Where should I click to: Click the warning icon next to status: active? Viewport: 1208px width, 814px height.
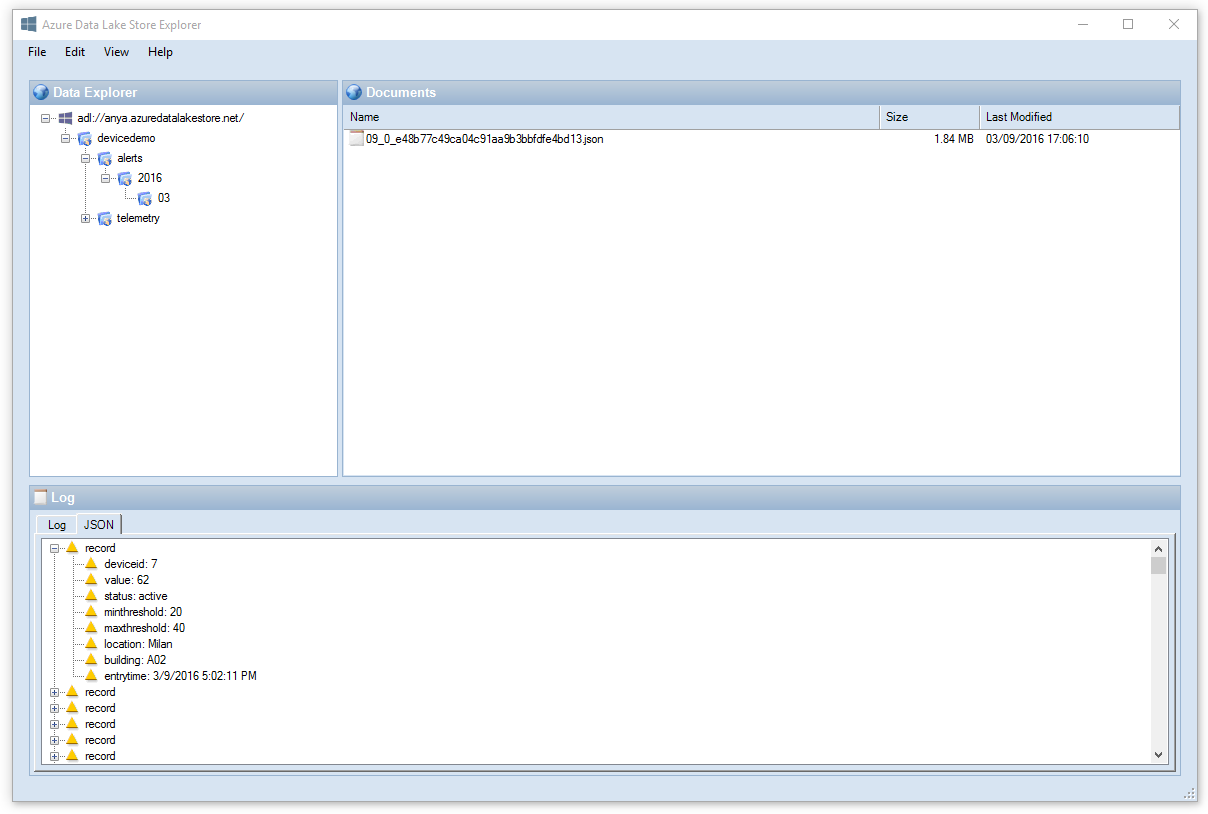91,596
